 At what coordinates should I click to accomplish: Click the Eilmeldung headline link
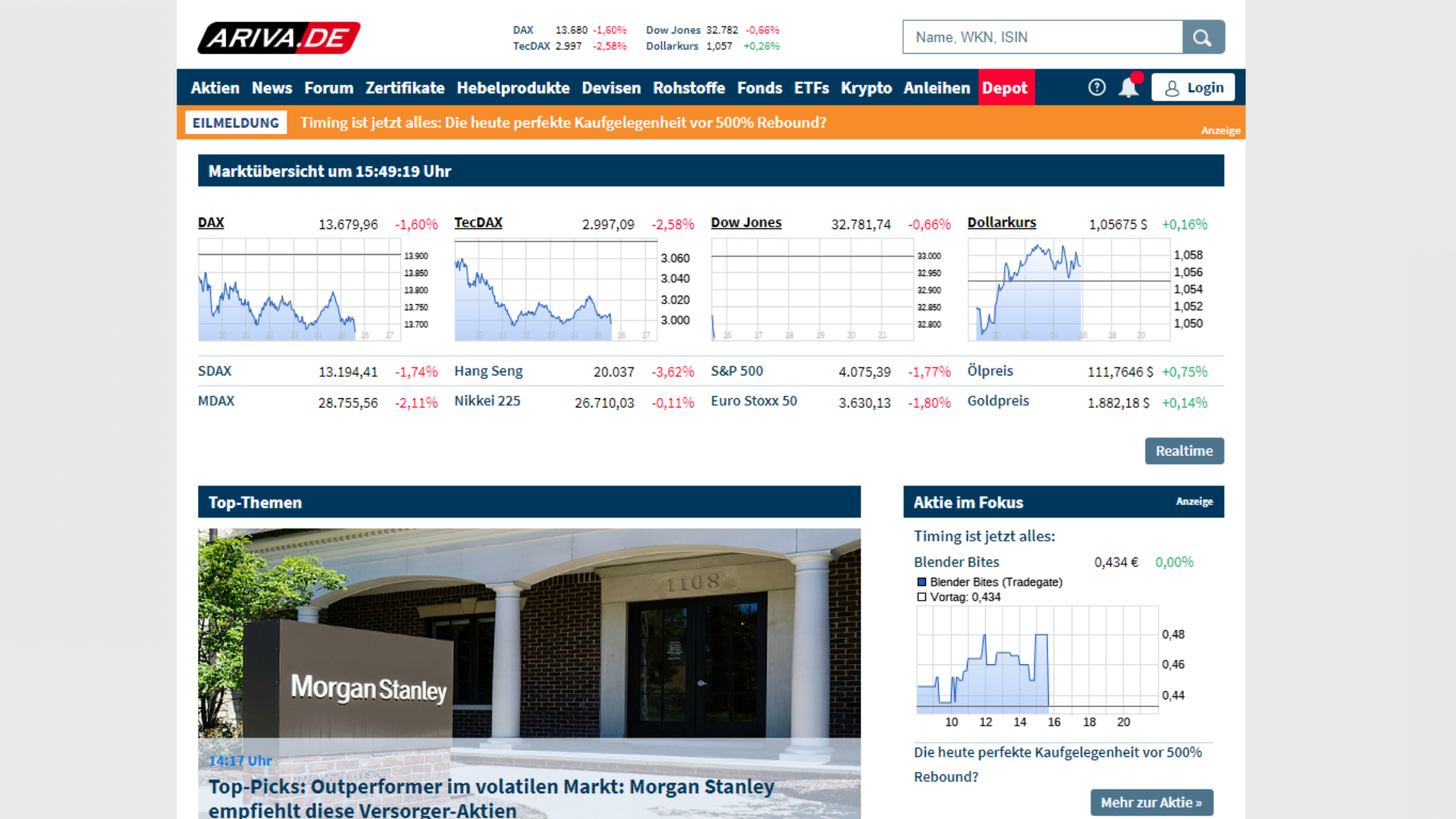pyautogui.click(x=563, y=122)
